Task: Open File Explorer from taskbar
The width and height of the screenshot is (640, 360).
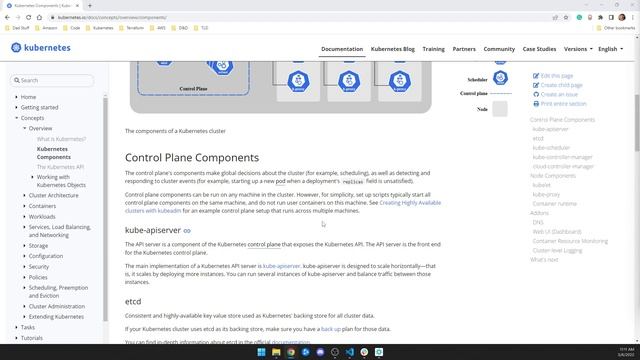Action: pos(276,352)
